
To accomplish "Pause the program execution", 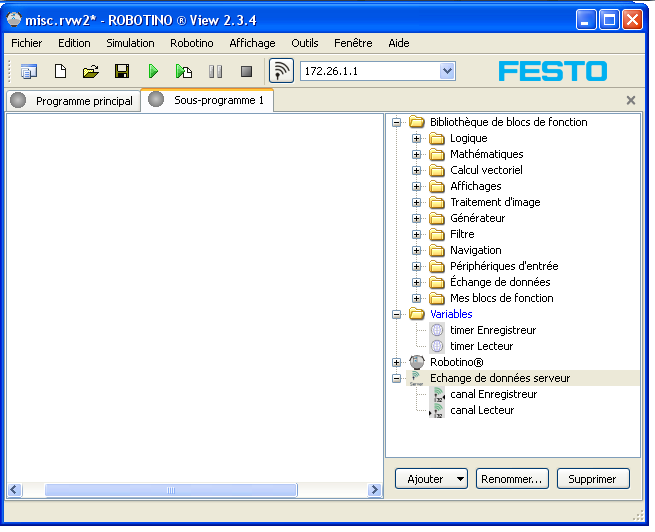I will click(215, 71).
